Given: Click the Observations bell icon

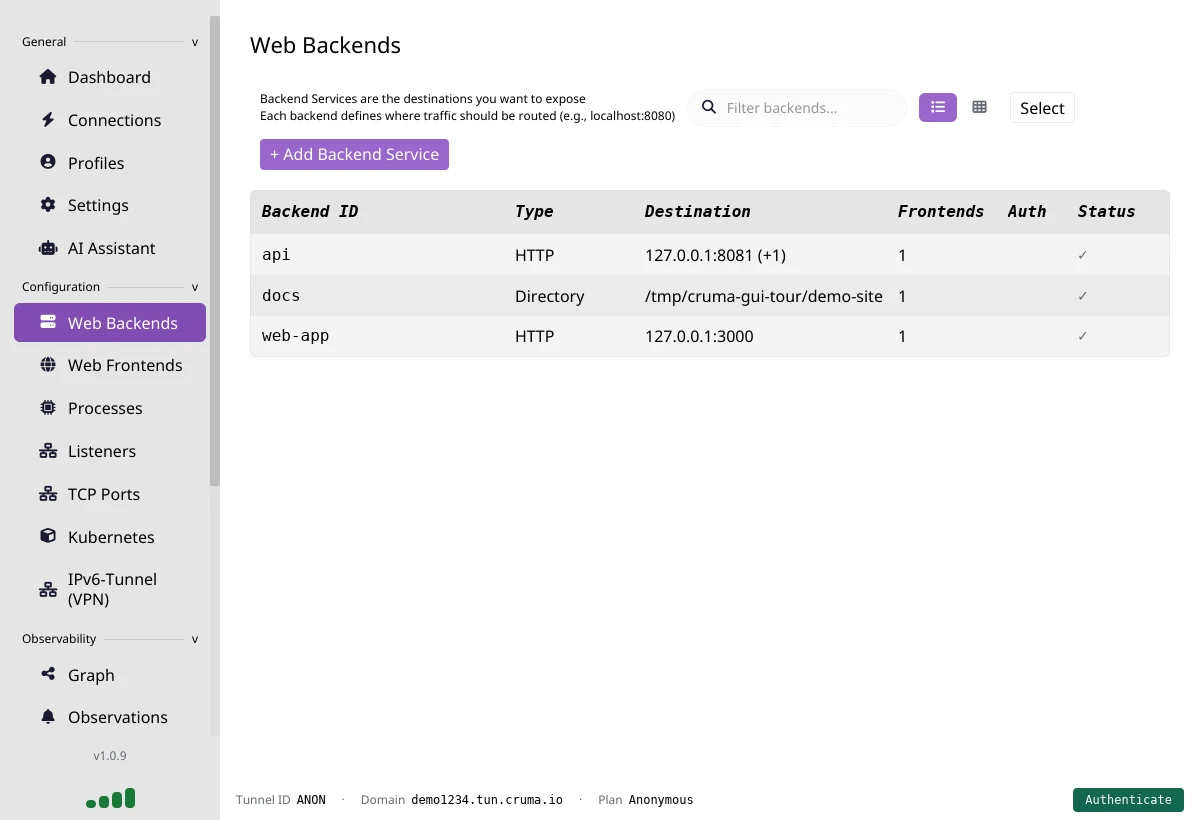Looking at the screenshot, I should tap(48, 717).
